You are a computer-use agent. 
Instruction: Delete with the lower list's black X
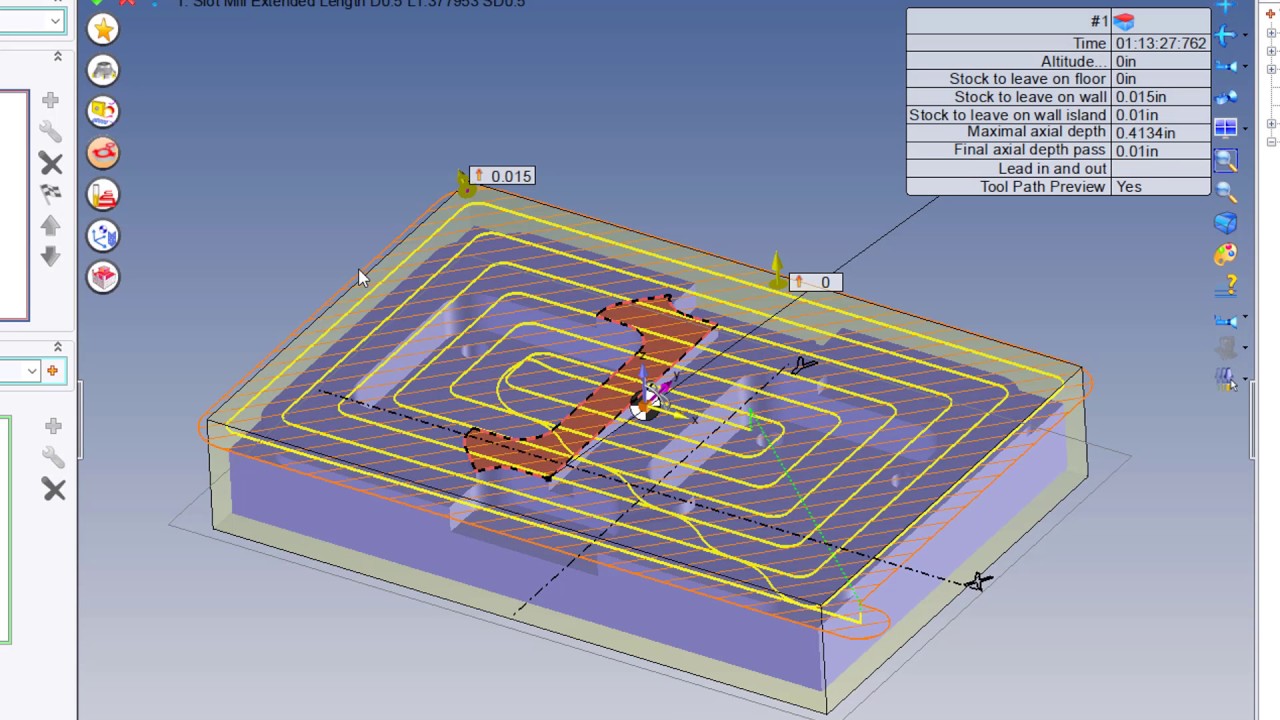pos(54,489)
